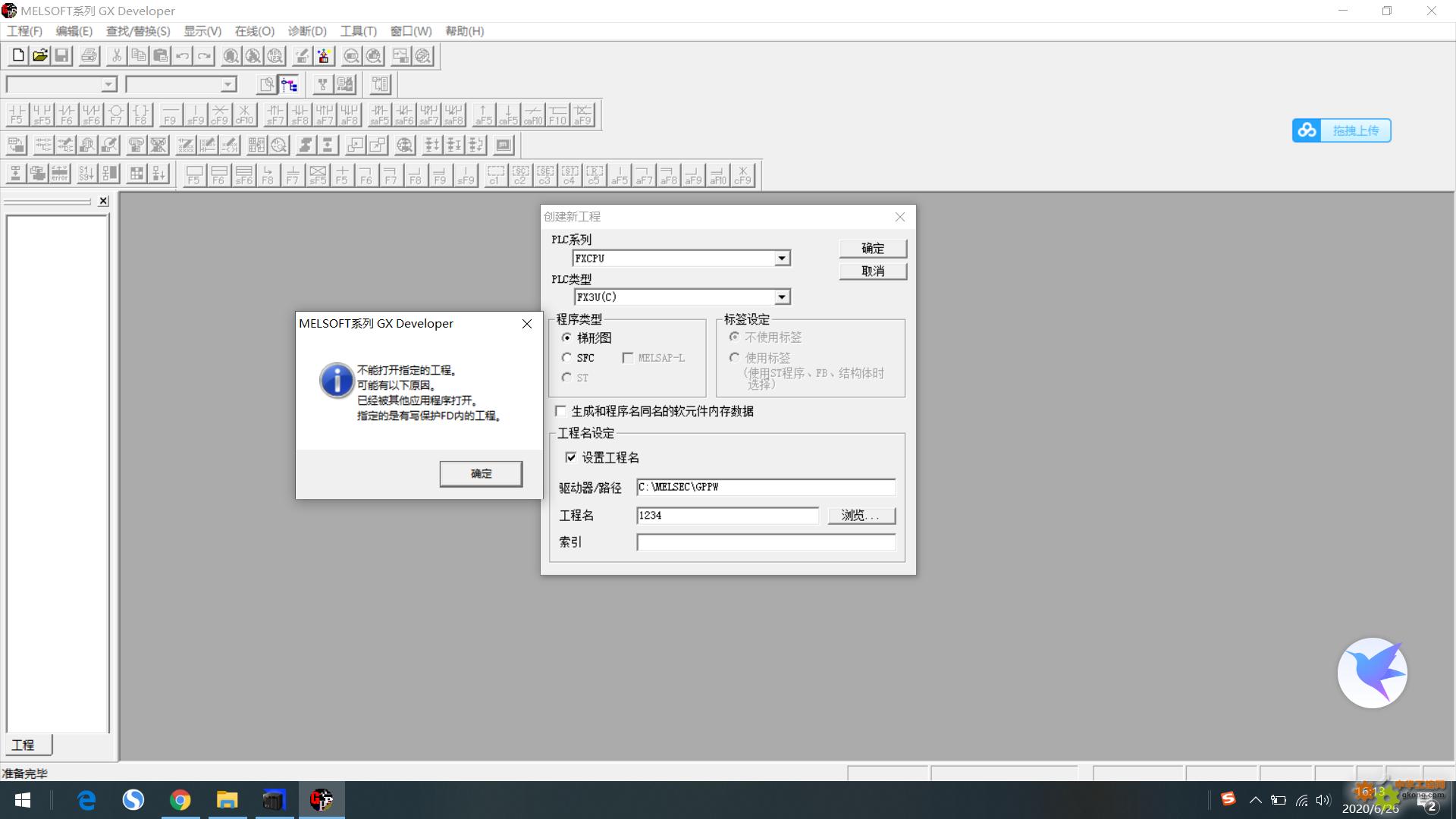Select the 使用标签 radio option
Viewport: 1456px width, 819px height.
tap(734, 357)
